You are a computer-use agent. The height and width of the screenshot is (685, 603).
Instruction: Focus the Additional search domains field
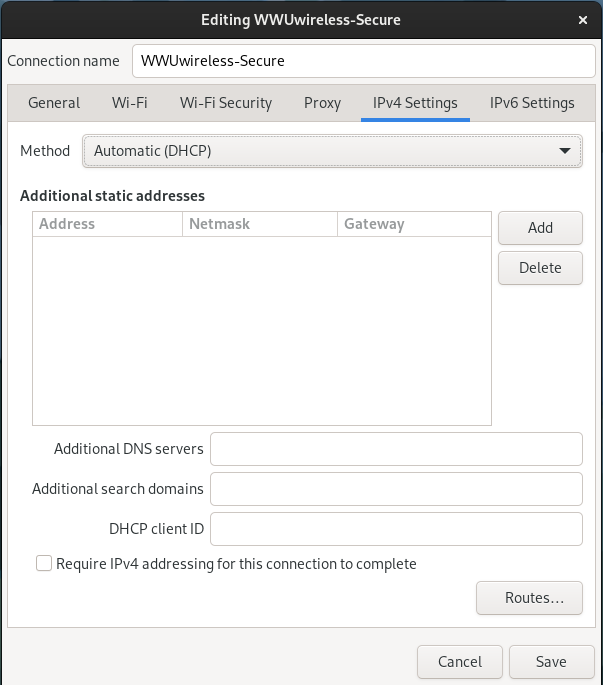396,489
